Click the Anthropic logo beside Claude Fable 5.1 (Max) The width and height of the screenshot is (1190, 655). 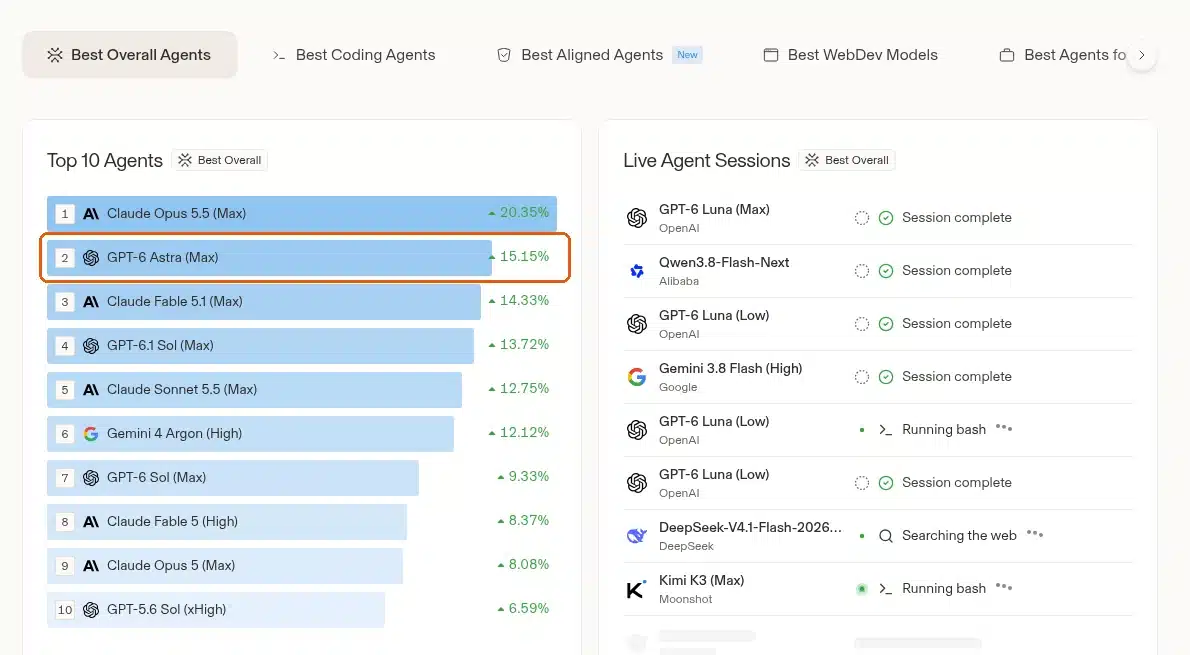(91, 302)
